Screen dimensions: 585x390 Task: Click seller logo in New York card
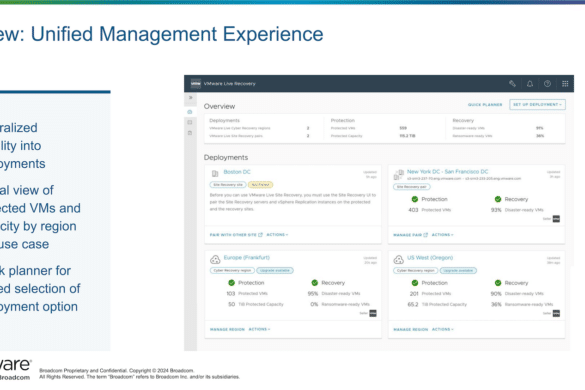coord(556,219)
